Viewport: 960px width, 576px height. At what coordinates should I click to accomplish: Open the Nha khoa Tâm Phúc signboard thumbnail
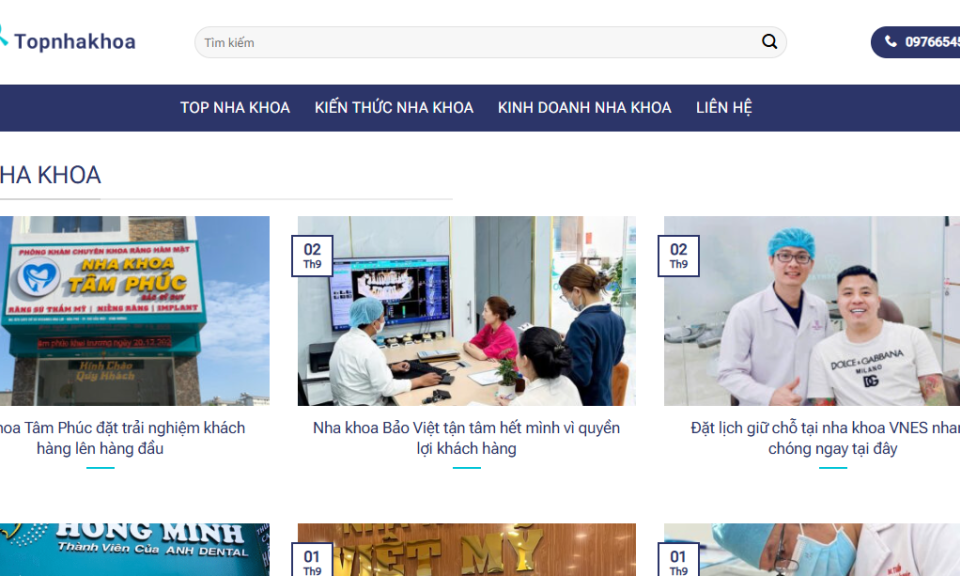click(x=135, y=310)
